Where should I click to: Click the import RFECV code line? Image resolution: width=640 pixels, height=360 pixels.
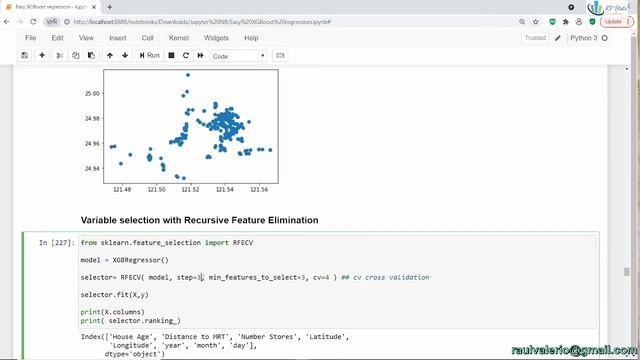[167, 242]
